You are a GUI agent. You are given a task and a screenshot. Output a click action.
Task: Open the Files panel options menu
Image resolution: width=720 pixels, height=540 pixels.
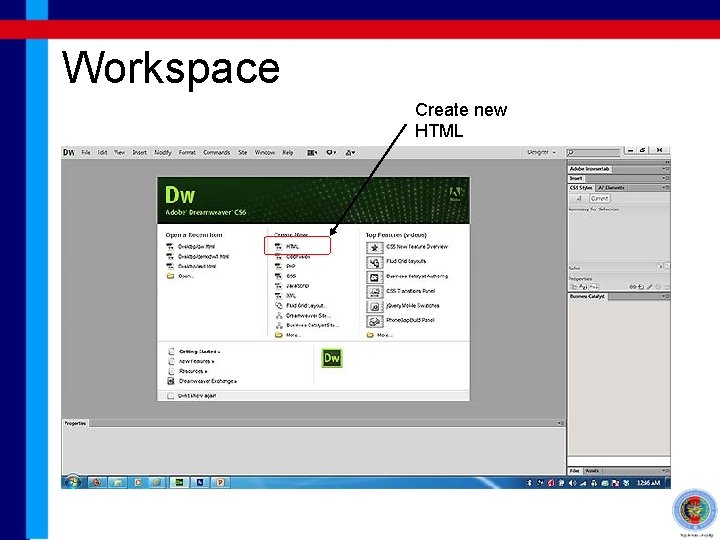[665, 471]
